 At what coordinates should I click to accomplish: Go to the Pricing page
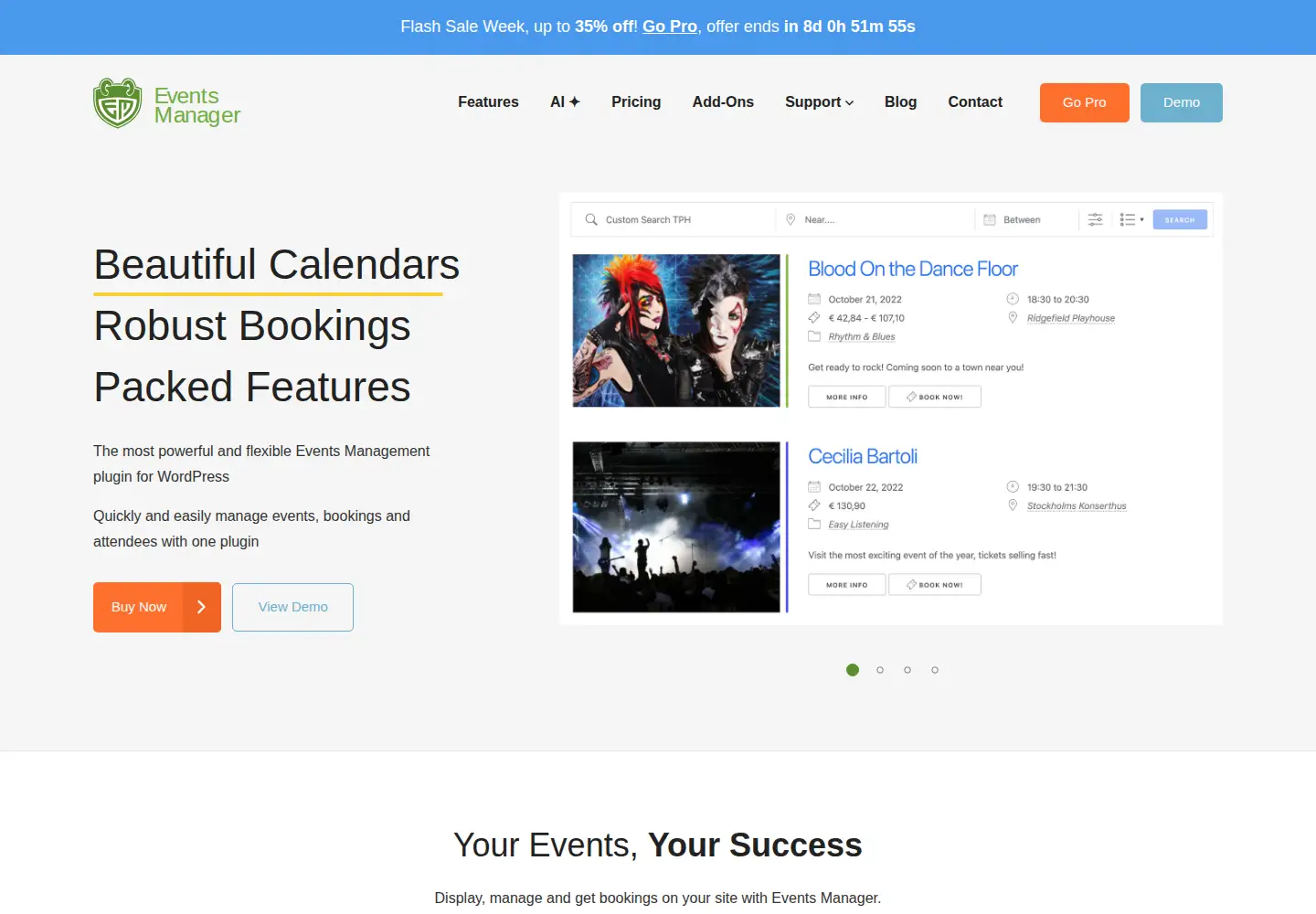[x=636, y=101]
